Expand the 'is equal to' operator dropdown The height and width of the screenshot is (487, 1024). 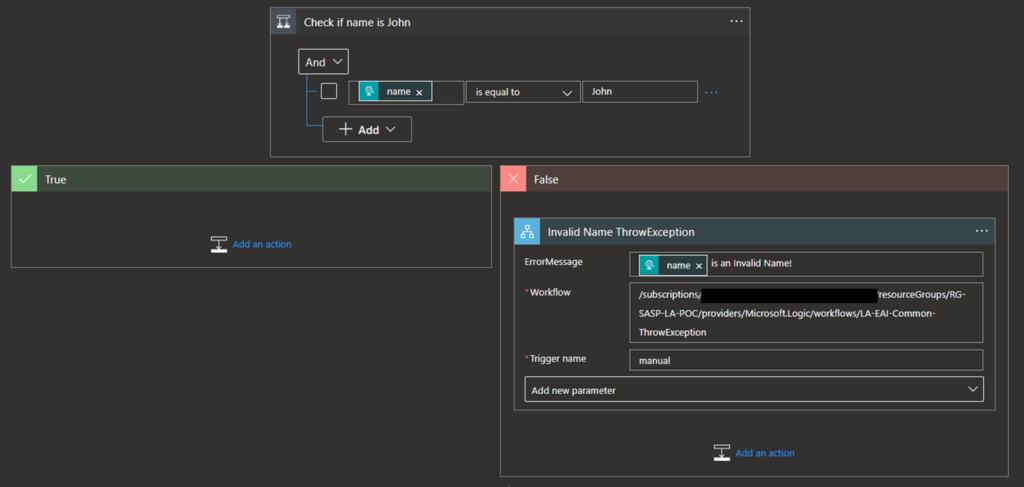[x=522, y=92]
